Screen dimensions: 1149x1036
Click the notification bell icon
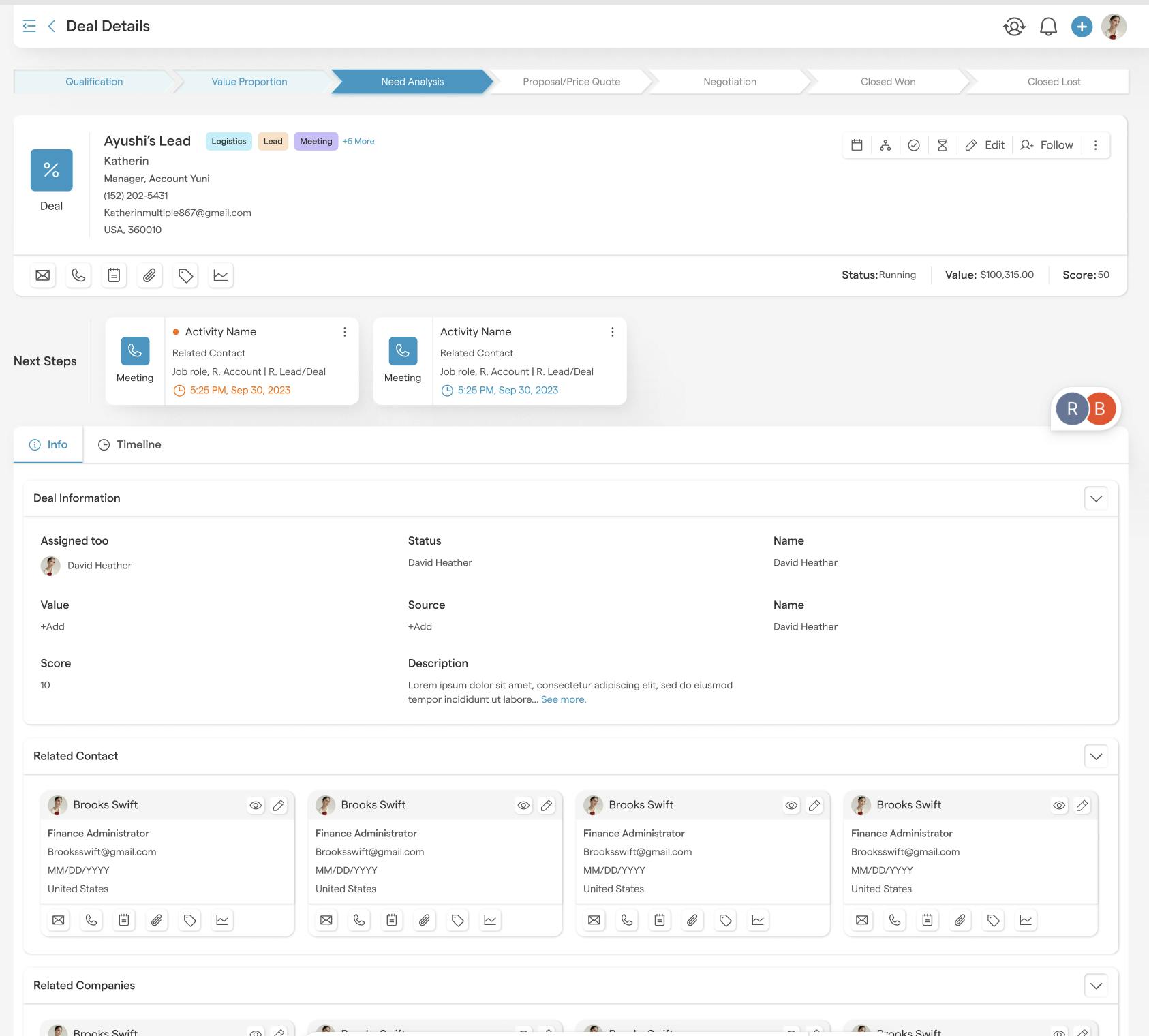coord(1048,27)
